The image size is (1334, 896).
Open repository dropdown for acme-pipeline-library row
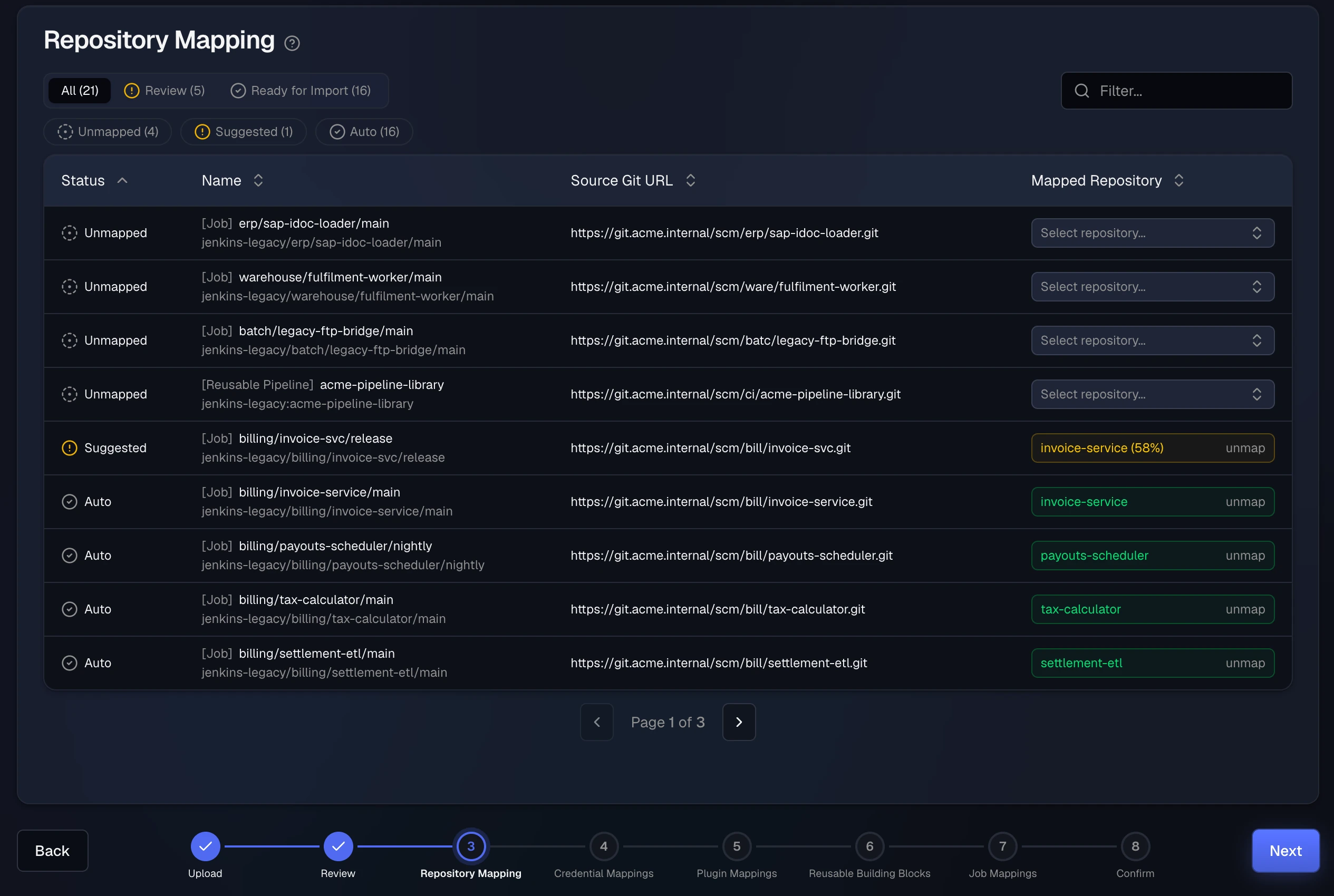click(x=1152, y=394)
